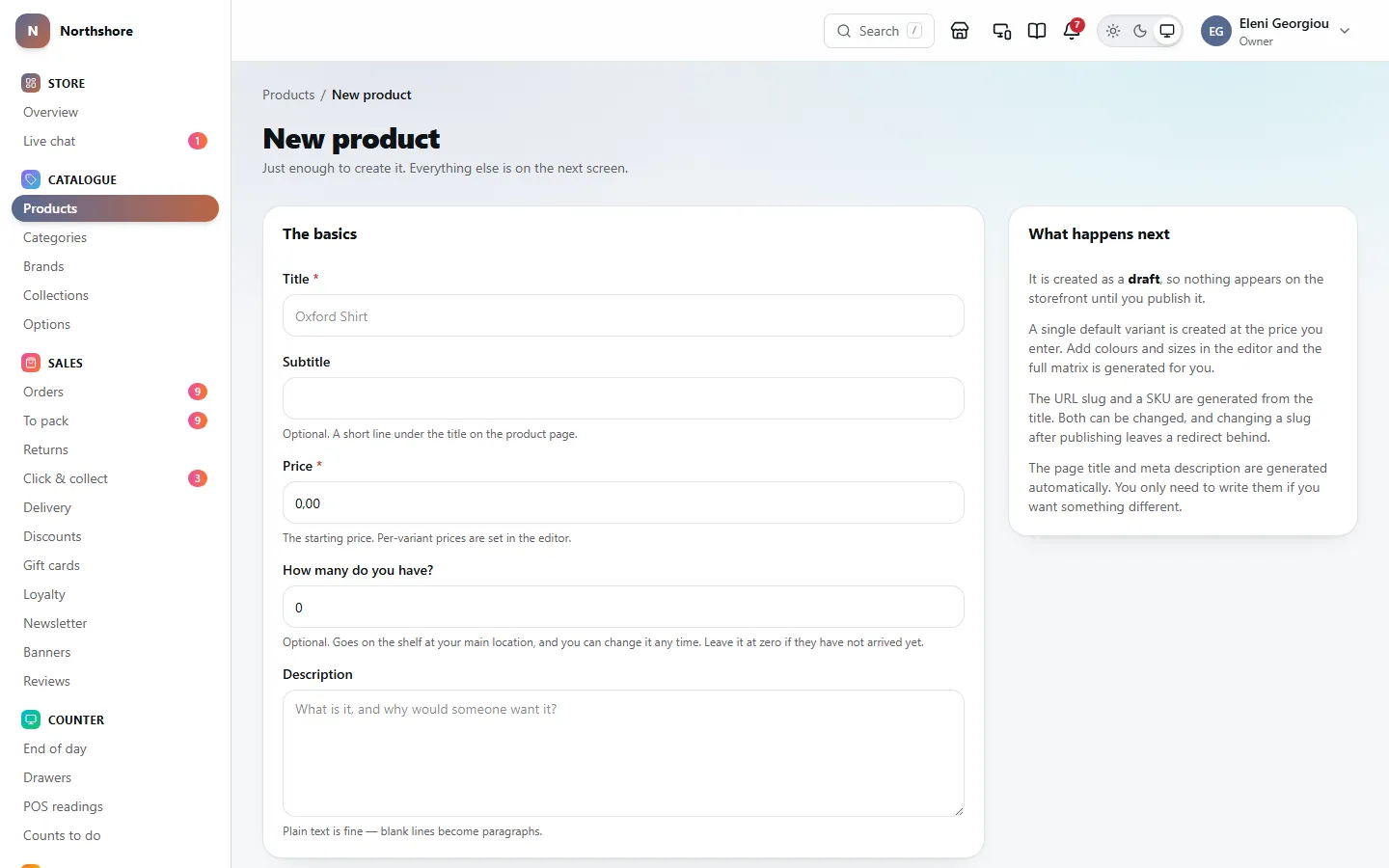The width and height of the screenshot is (1389, 868).
Task: Click the Description resize handle corner
Action: [x=958, y=810]
